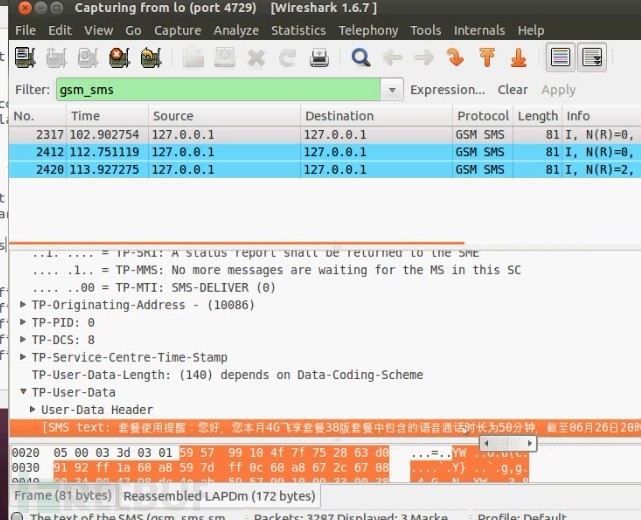The width and height of the screenshot is (641, 520).
Task: Open the capture interfaces list icon
Action: [25, 57]
